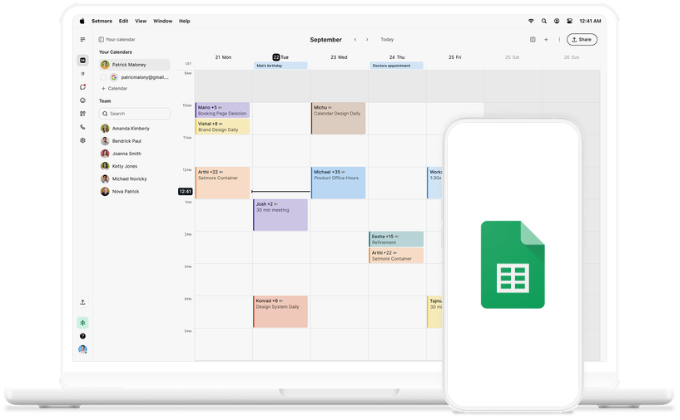Screen dimensions: 680x420
Task: Click the Wi-Fi status icon
Action: pos(531,21)
